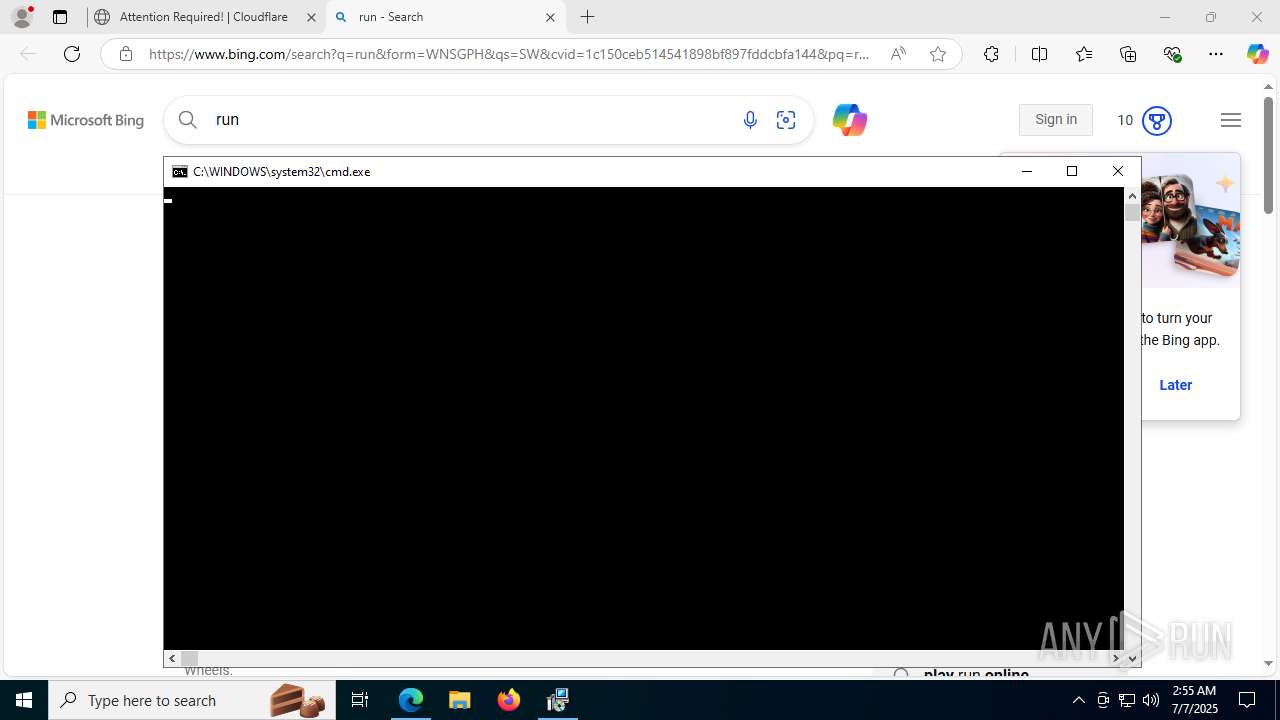
Task: Click the Sign in button
Action: click(x=1056, y=120)
